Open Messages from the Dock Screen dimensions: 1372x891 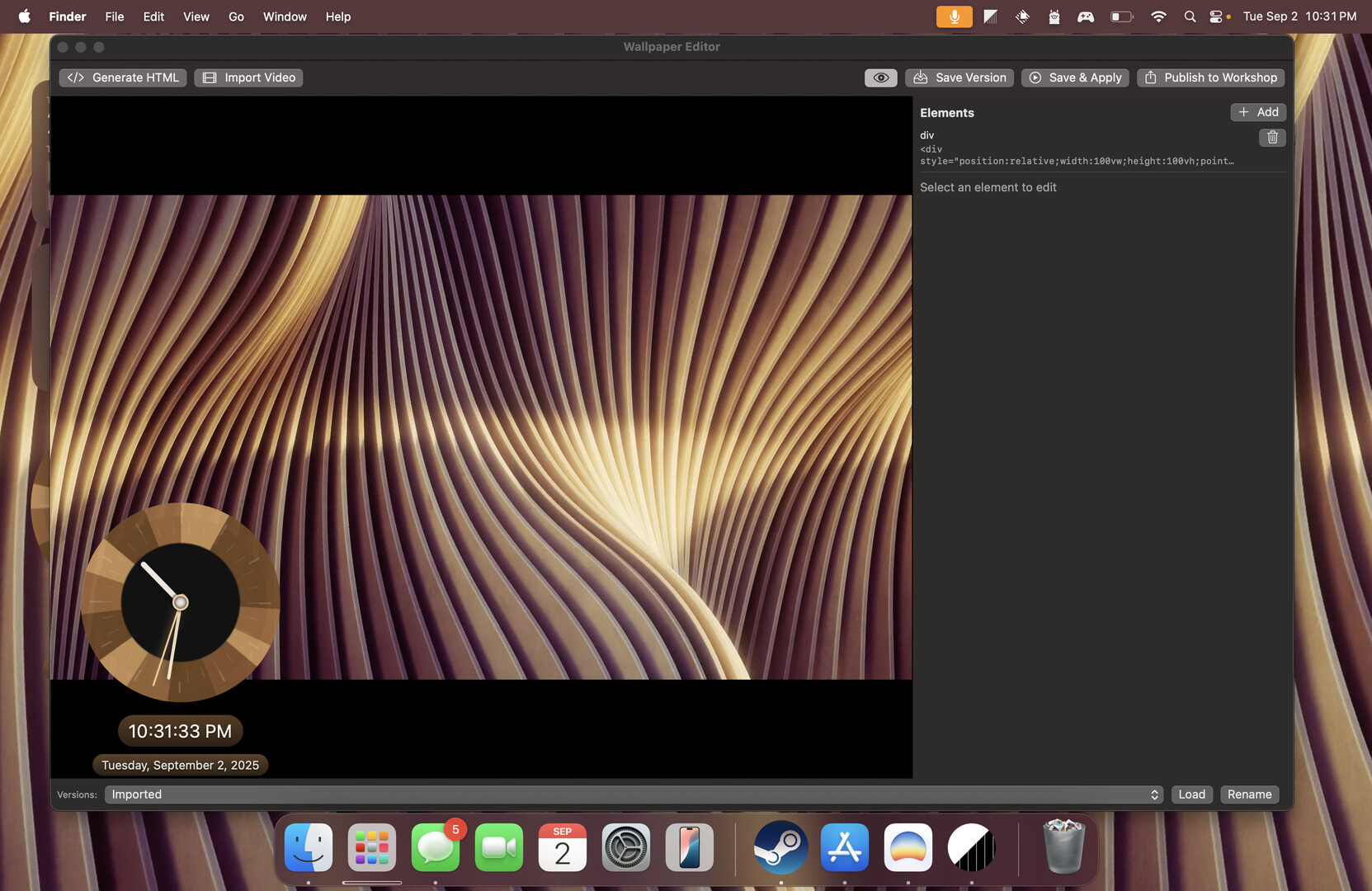[436, 847]
